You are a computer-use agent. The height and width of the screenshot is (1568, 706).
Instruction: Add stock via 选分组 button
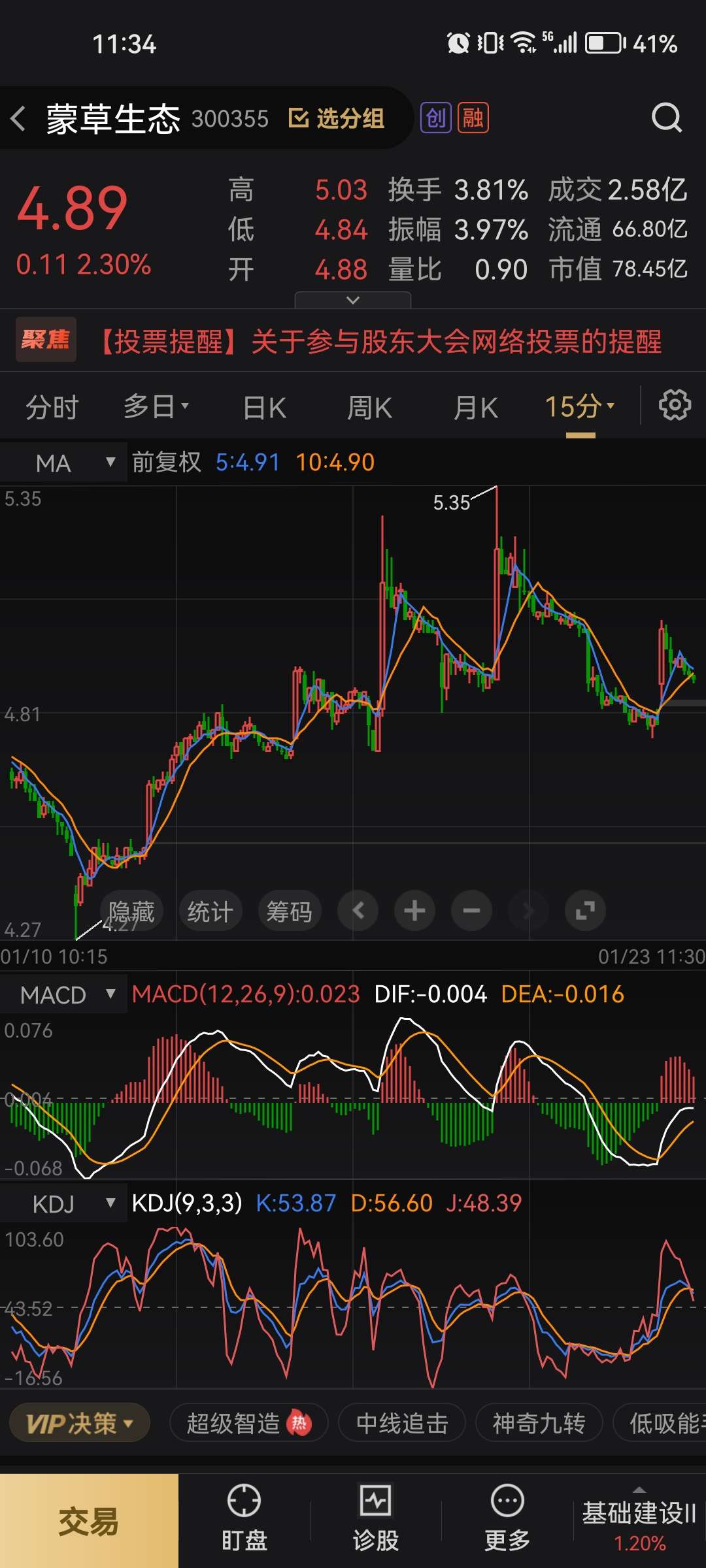click(x=337, y=118)
